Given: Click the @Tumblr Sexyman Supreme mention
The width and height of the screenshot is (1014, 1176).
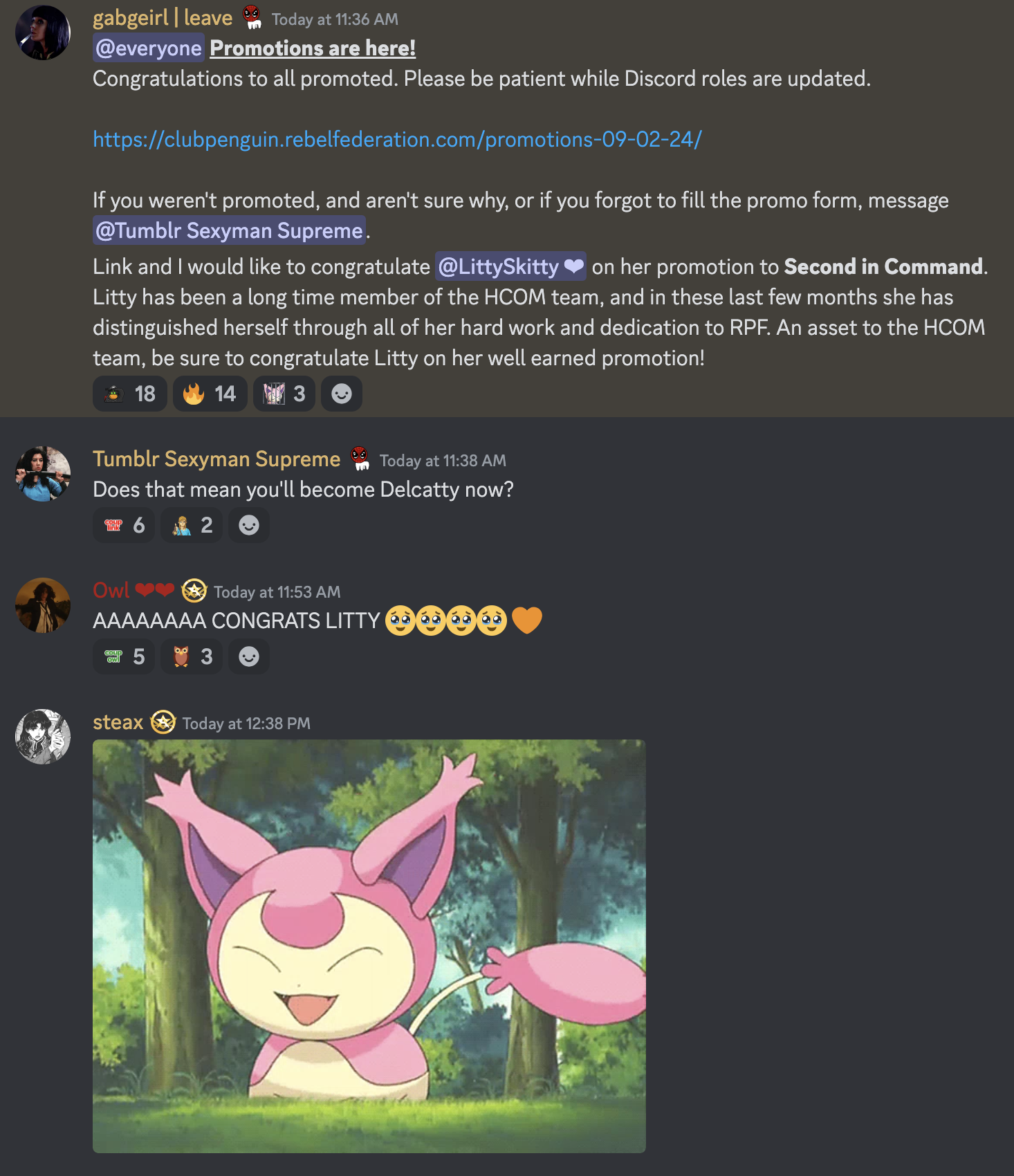Looking at the screenshot, I should tap(229, 230).
